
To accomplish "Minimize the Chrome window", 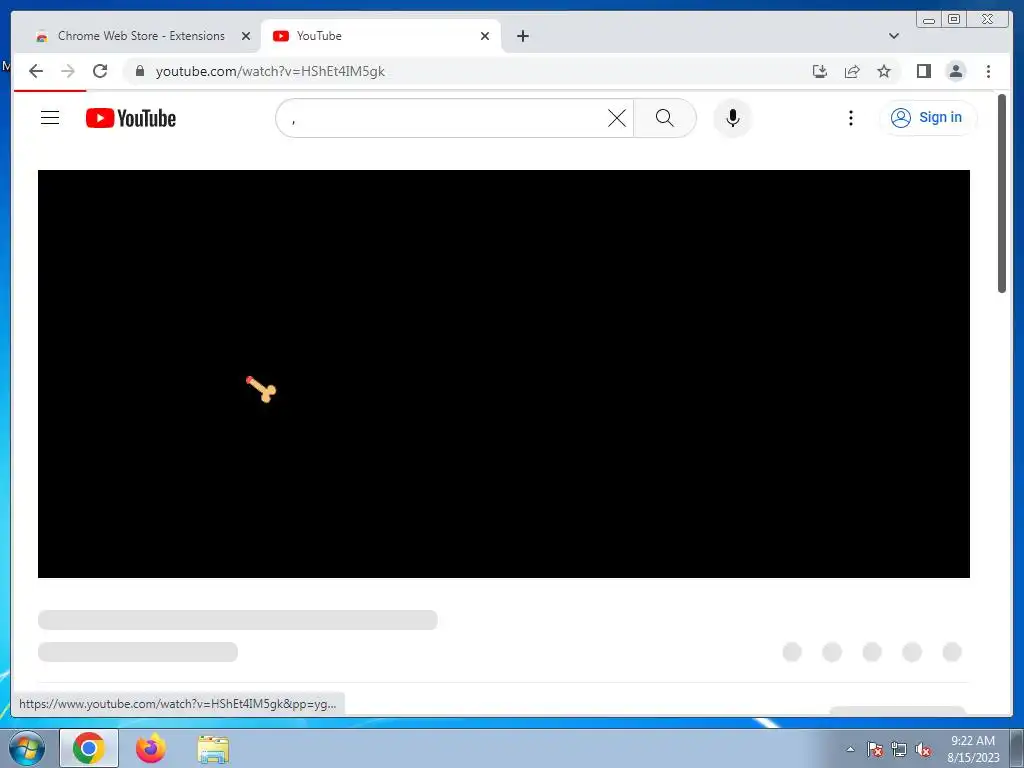I will click(x=929, y=20).
